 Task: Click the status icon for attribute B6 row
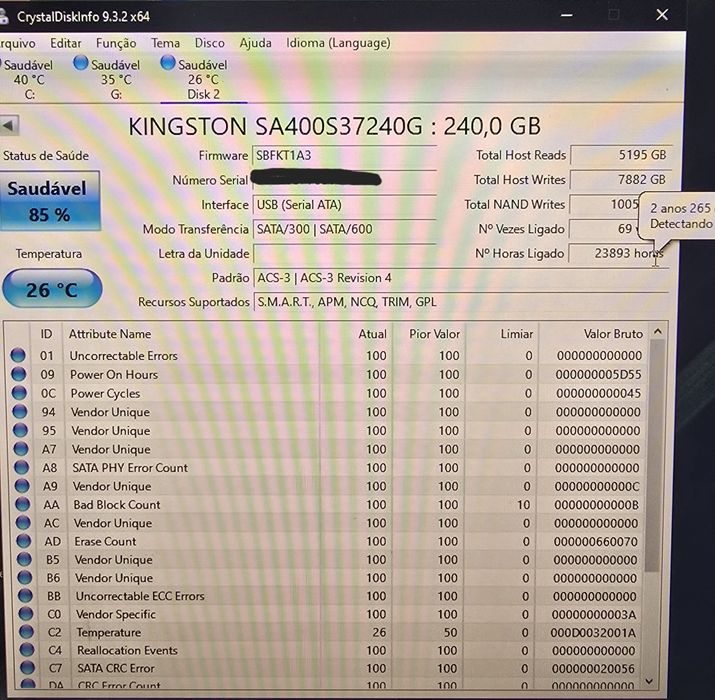24,577
